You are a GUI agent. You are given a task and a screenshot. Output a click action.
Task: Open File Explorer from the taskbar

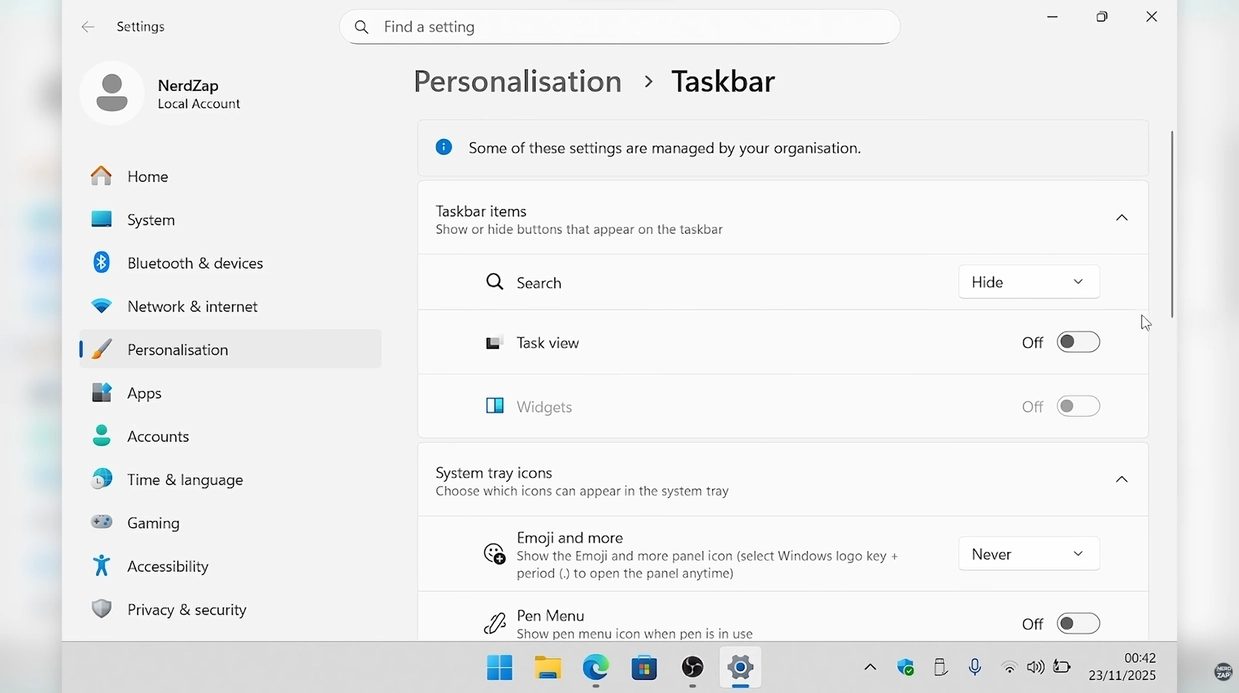[547, 667]
